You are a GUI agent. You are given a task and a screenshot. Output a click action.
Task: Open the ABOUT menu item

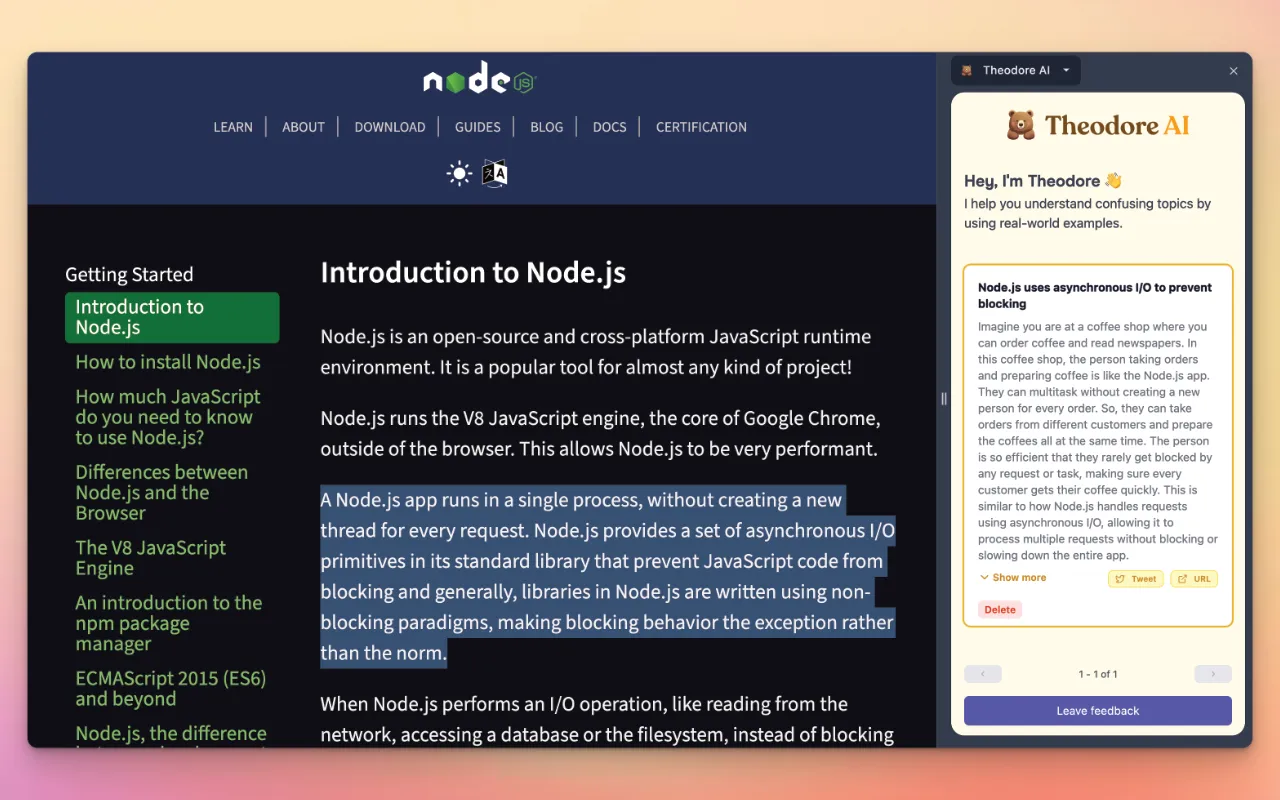pyautogui.click(x=303, y=127)
